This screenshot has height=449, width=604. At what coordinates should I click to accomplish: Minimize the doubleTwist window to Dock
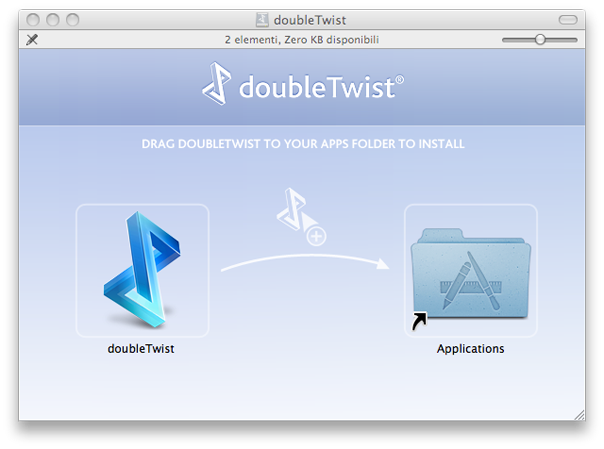click(54, 20)
